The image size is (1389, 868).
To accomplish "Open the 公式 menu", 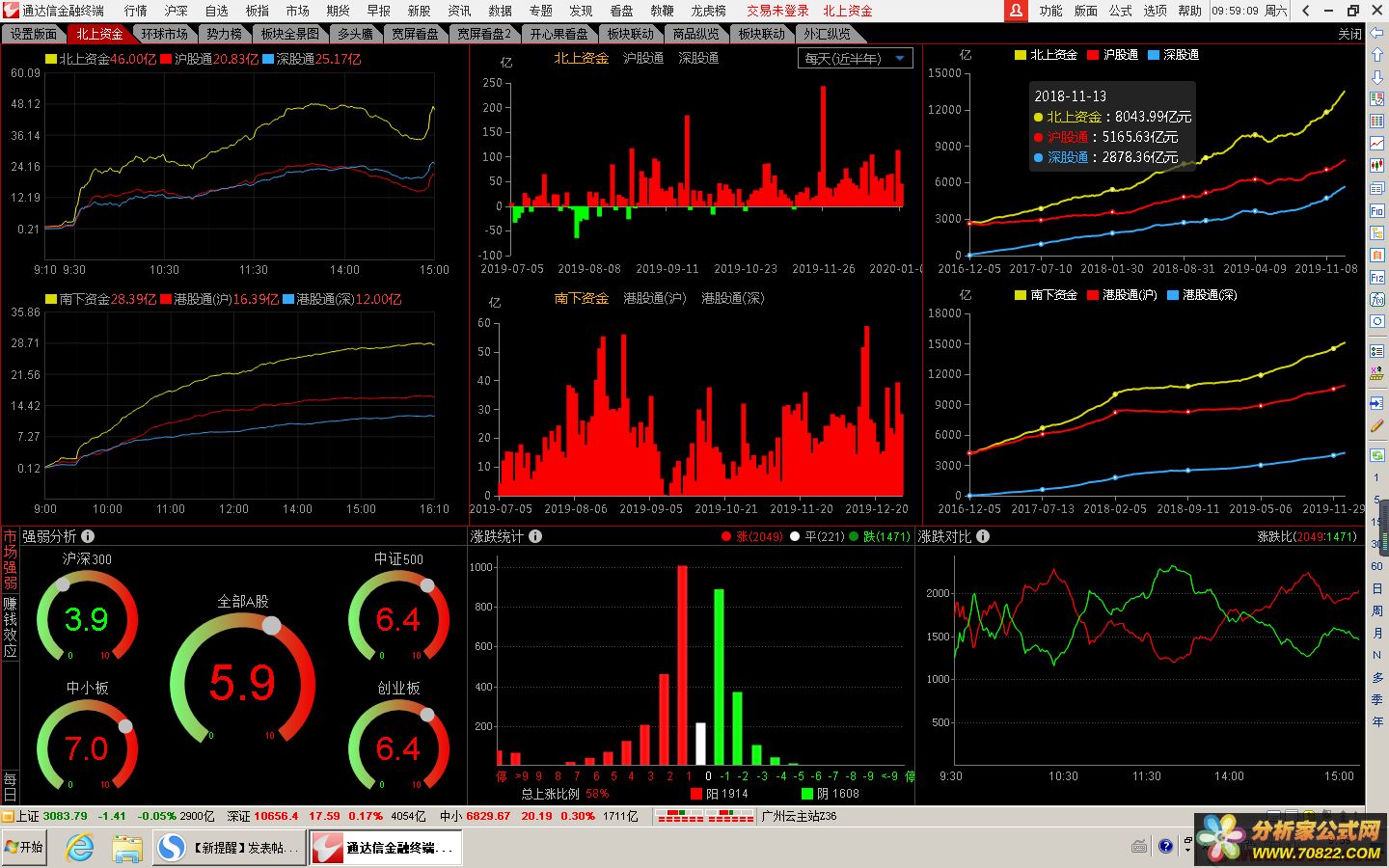I will (1121, 11).
